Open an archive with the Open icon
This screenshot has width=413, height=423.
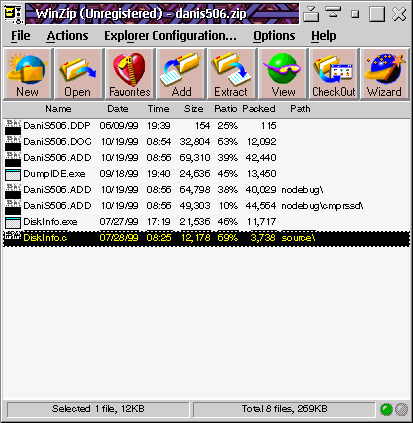pyautogui.click(x=78, y=74)
